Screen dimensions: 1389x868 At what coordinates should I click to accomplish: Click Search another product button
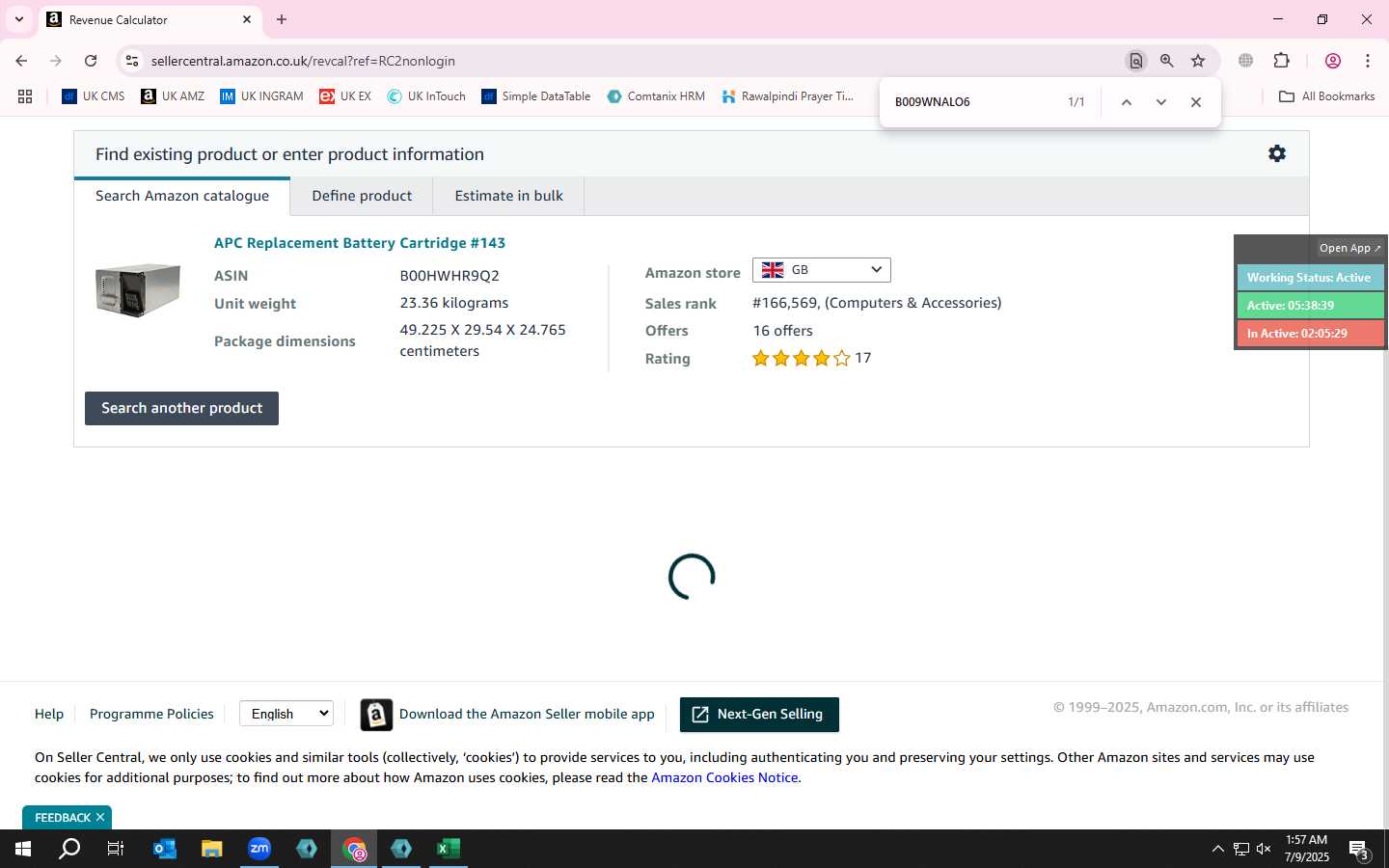pyautogui.click(x=181, y=408)
